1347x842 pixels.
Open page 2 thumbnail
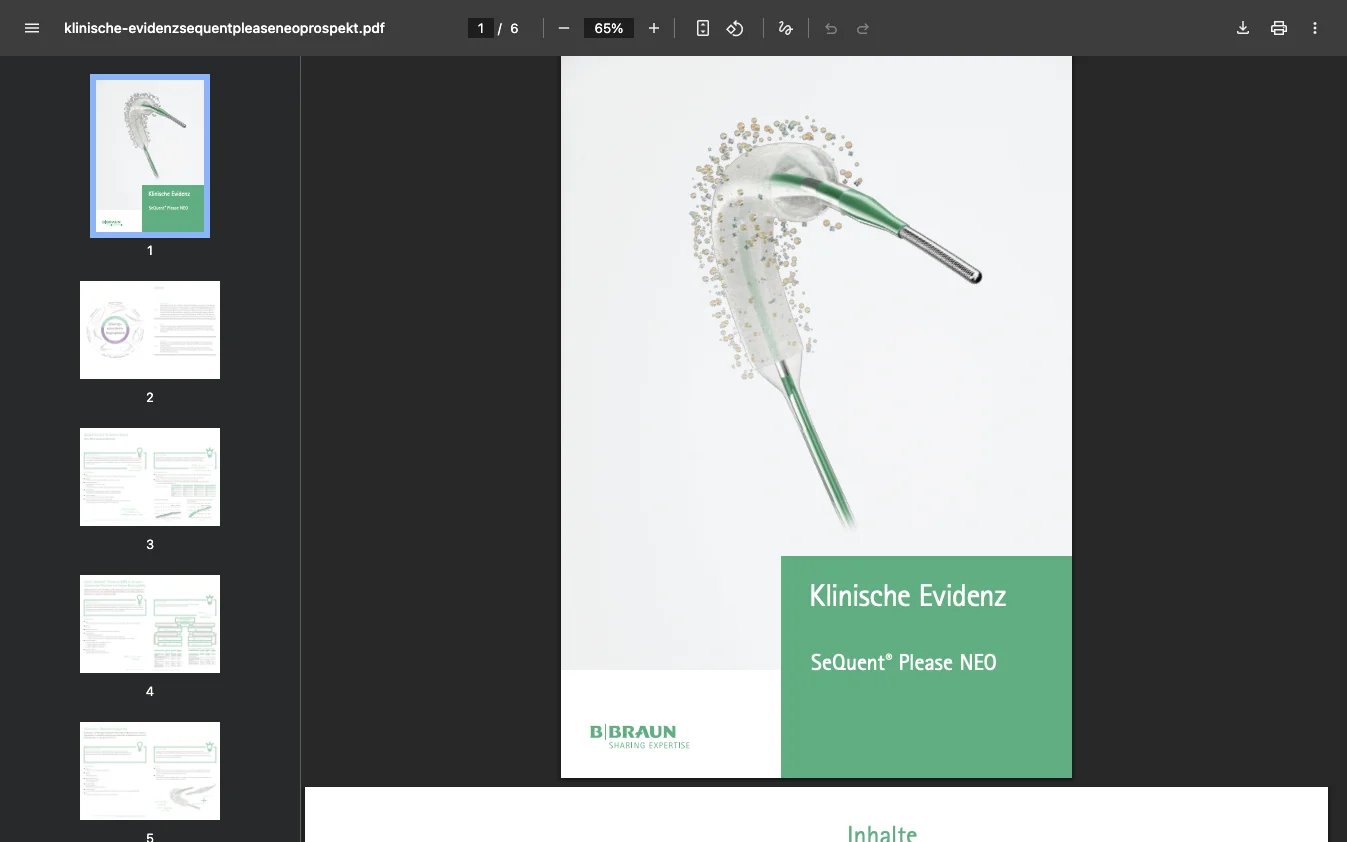click(x=150, y=330)
